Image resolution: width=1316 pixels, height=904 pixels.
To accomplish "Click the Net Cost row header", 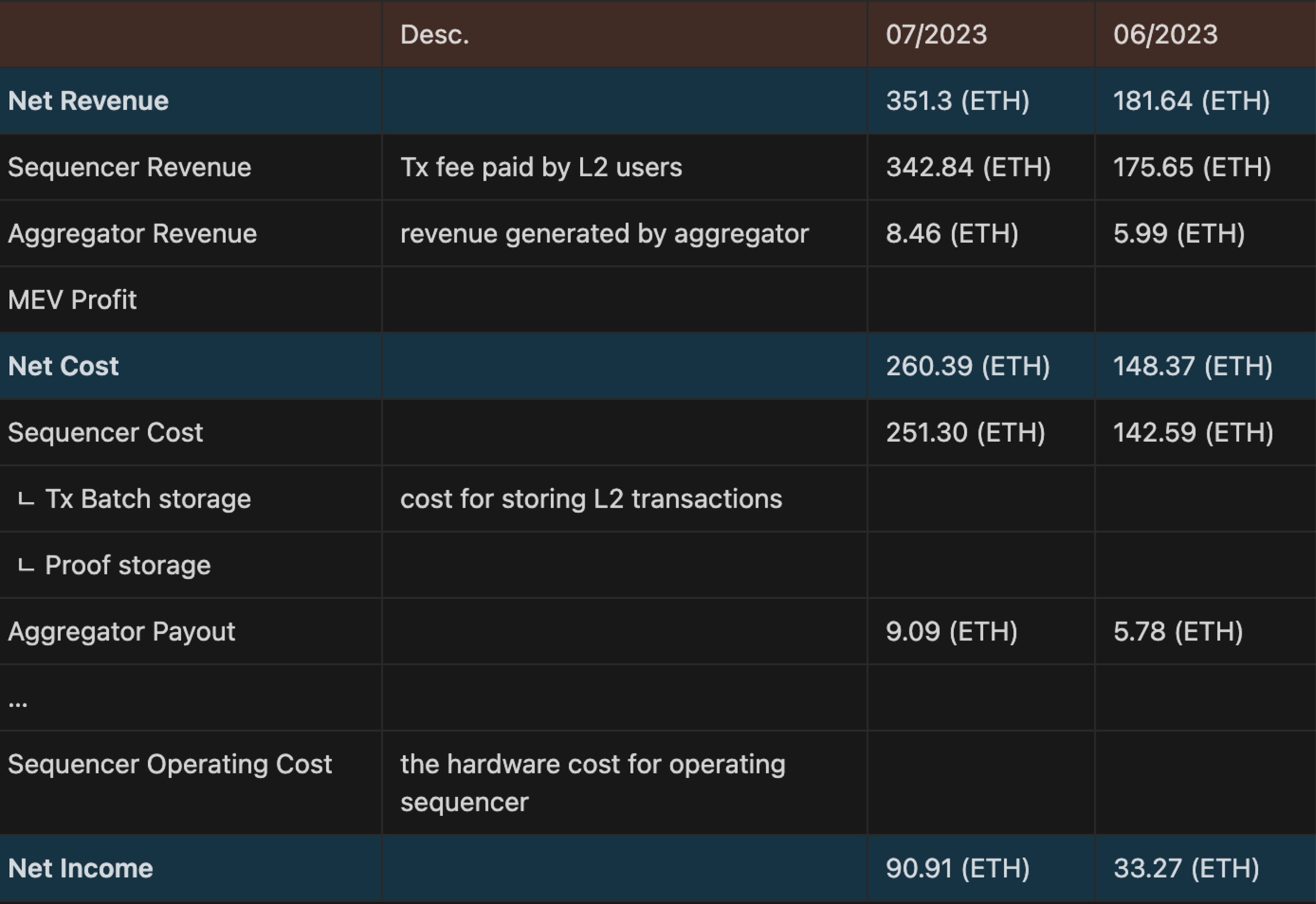I will pyautogui.click(x=63, y=366).
